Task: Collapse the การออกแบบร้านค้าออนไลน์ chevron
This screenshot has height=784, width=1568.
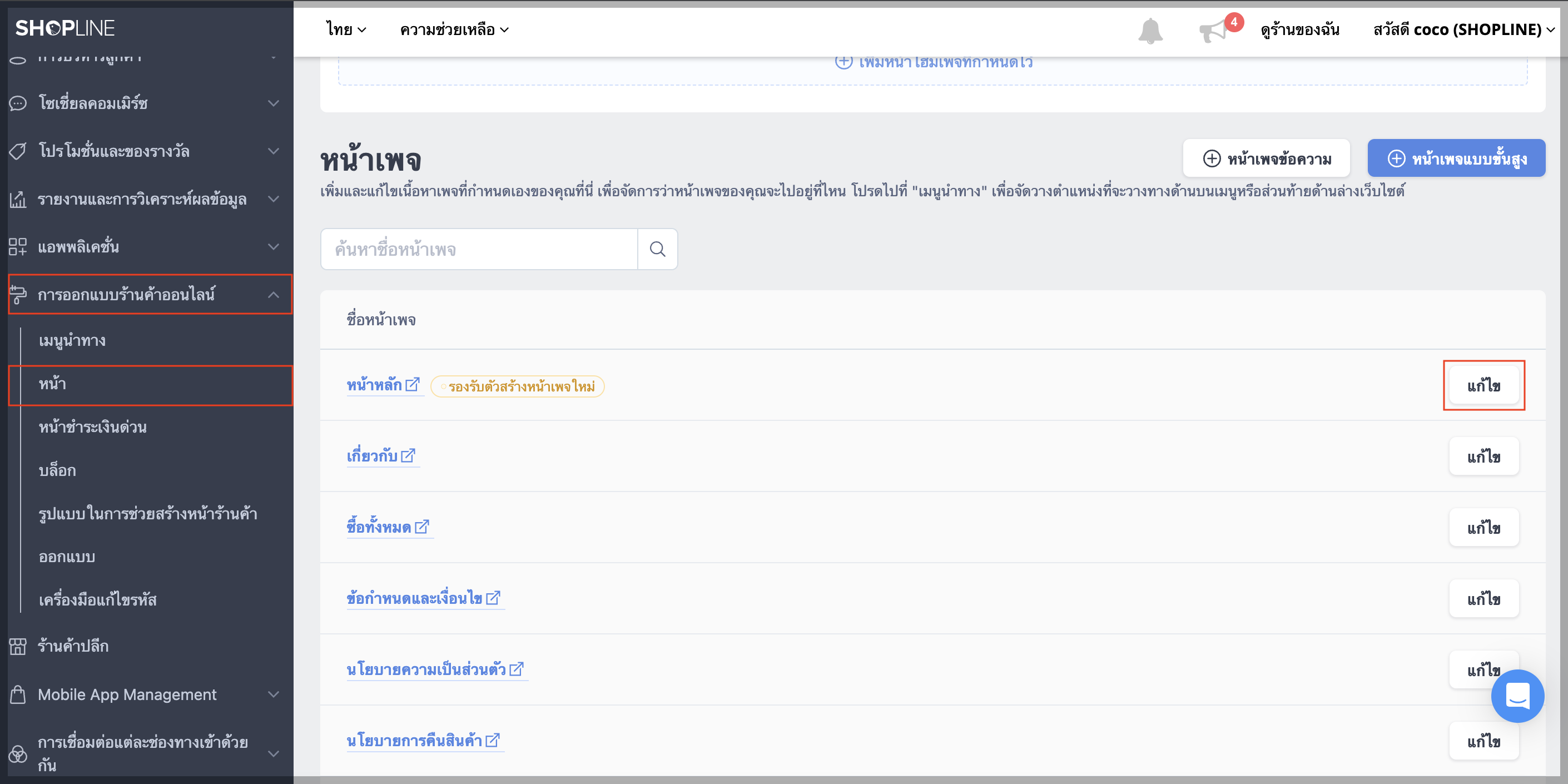Action: (274, 295)
